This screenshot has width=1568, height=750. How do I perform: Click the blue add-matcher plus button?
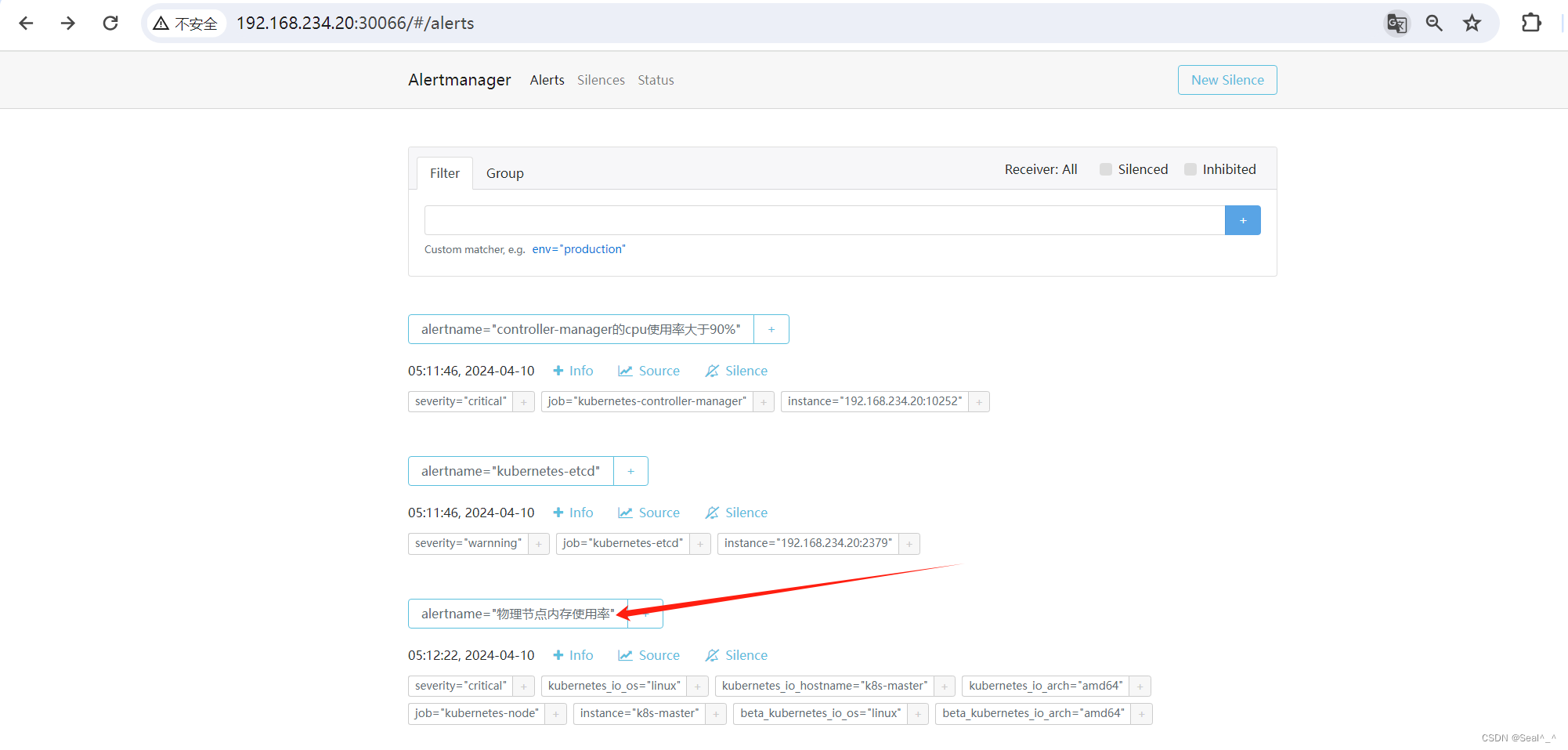1243,220
